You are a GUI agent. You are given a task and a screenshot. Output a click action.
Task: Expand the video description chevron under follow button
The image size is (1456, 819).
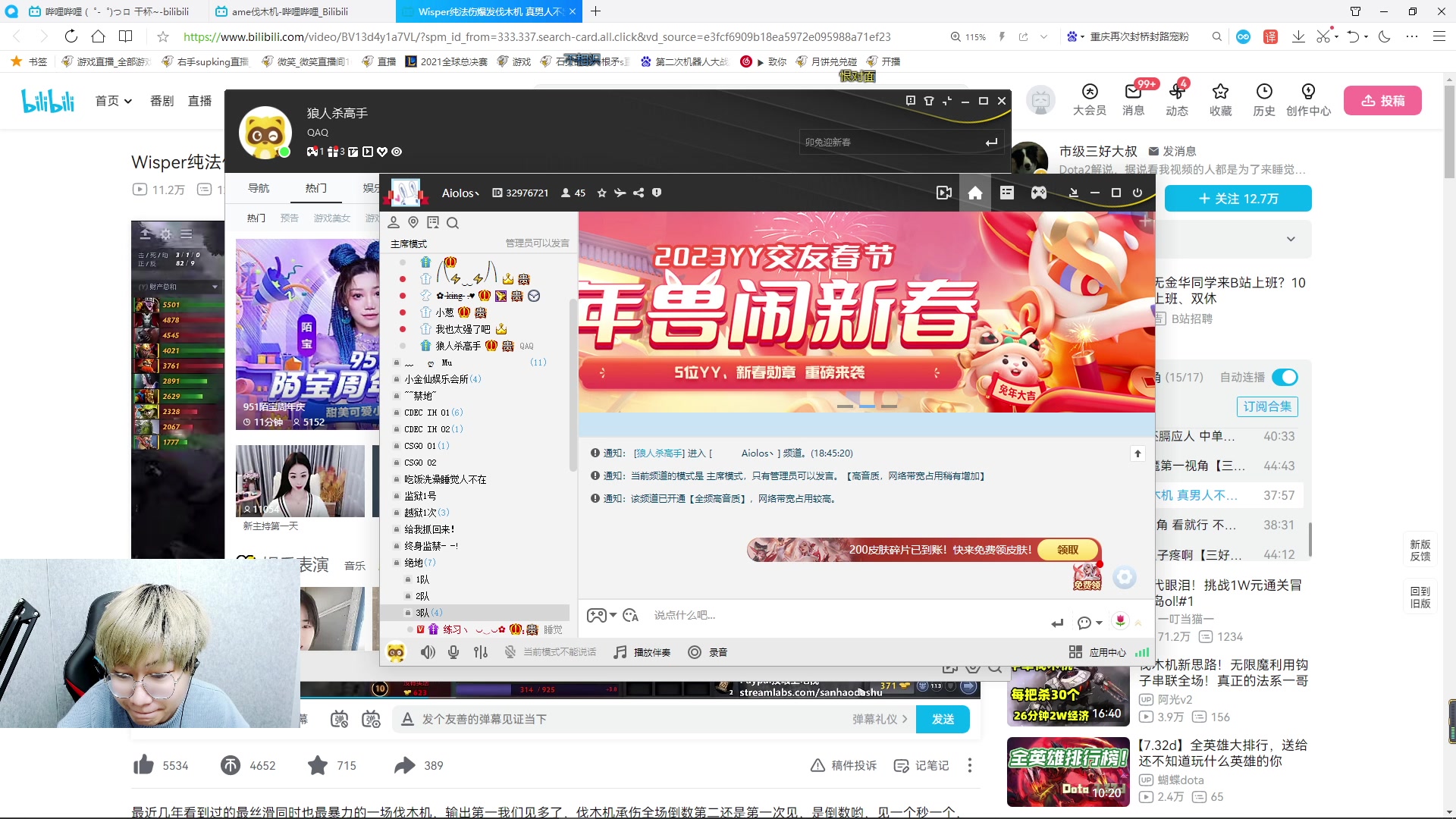[x=1291, y=239]
